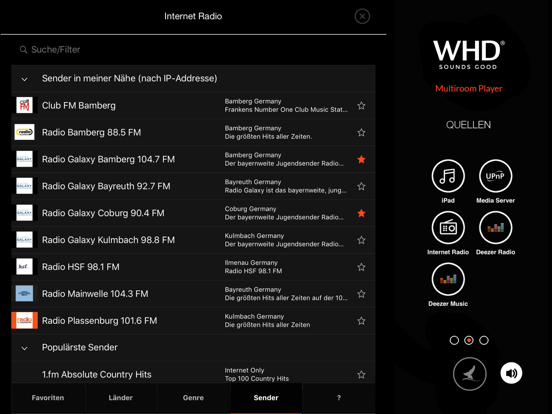Star Radio Galaxy Kulmbach 98.8 FM

(361, 240)
